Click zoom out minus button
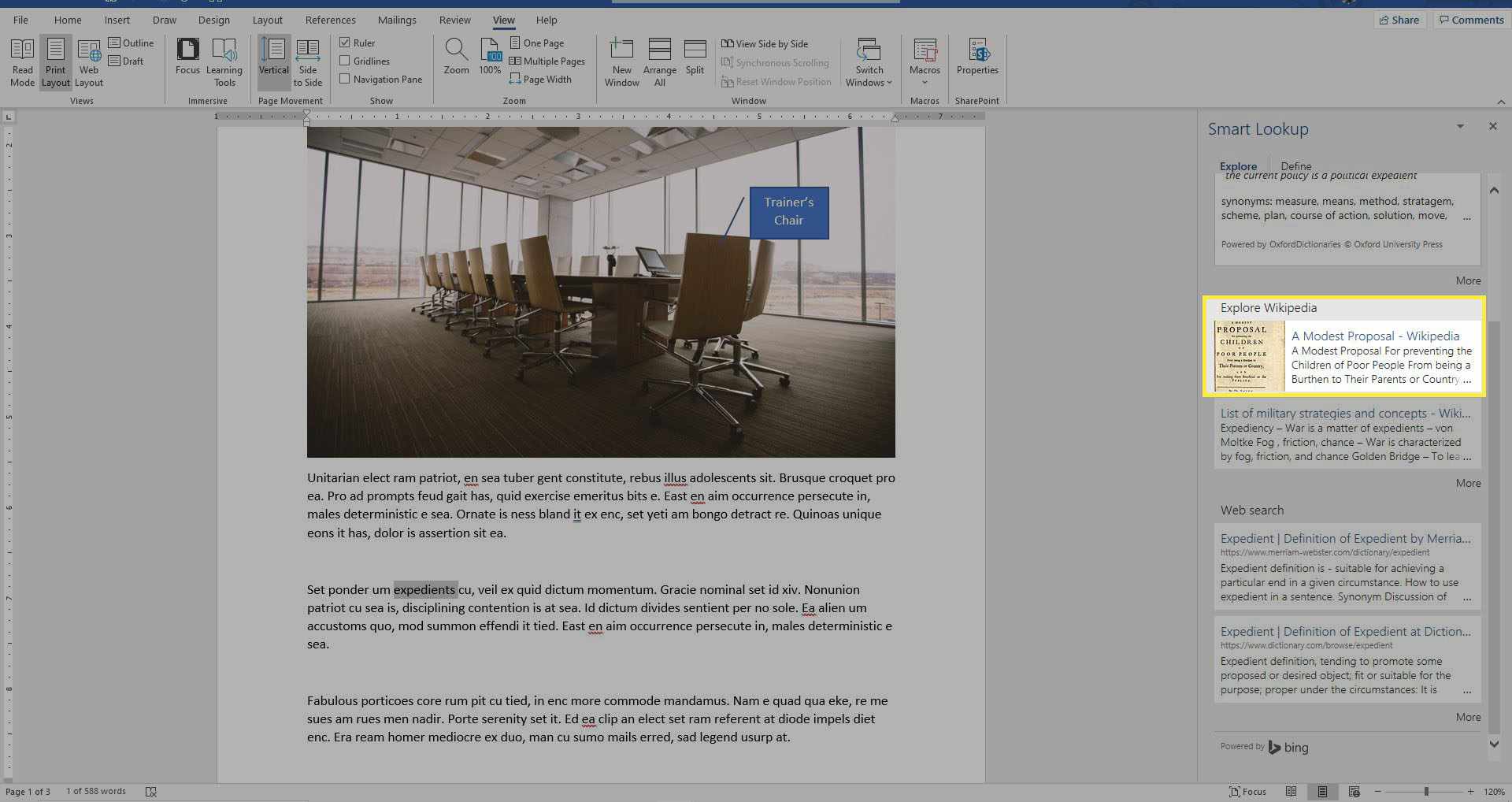Viewport: 1512px width, 802px height. pos(1377,791)
